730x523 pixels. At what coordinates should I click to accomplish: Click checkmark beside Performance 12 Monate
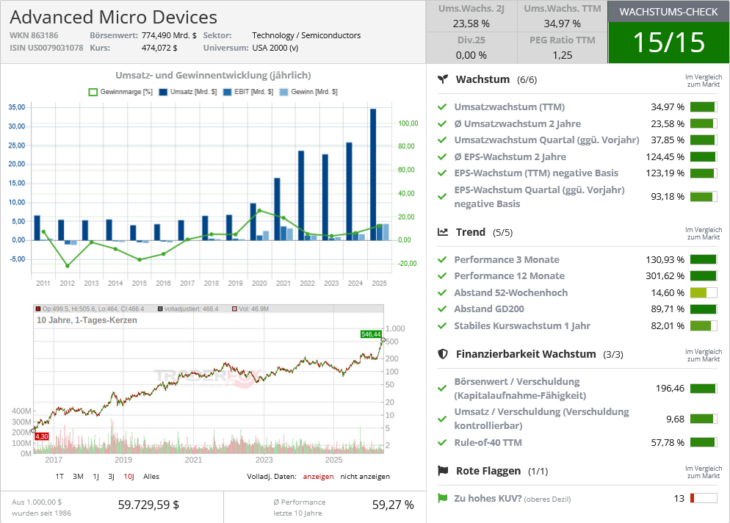point(442,276)
